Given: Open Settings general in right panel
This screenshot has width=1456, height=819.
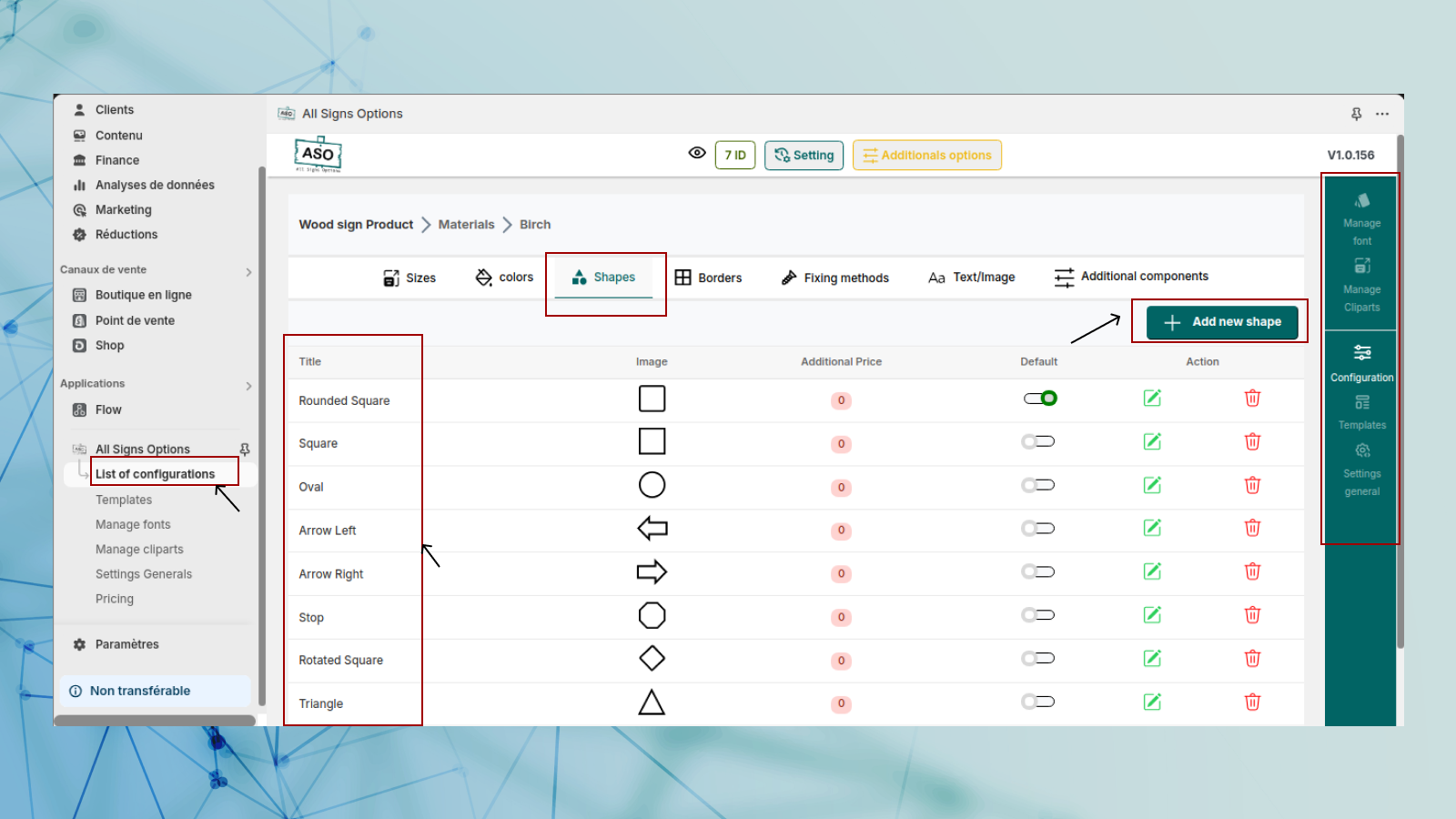Looking at the screenshot, I should 1361,470.
